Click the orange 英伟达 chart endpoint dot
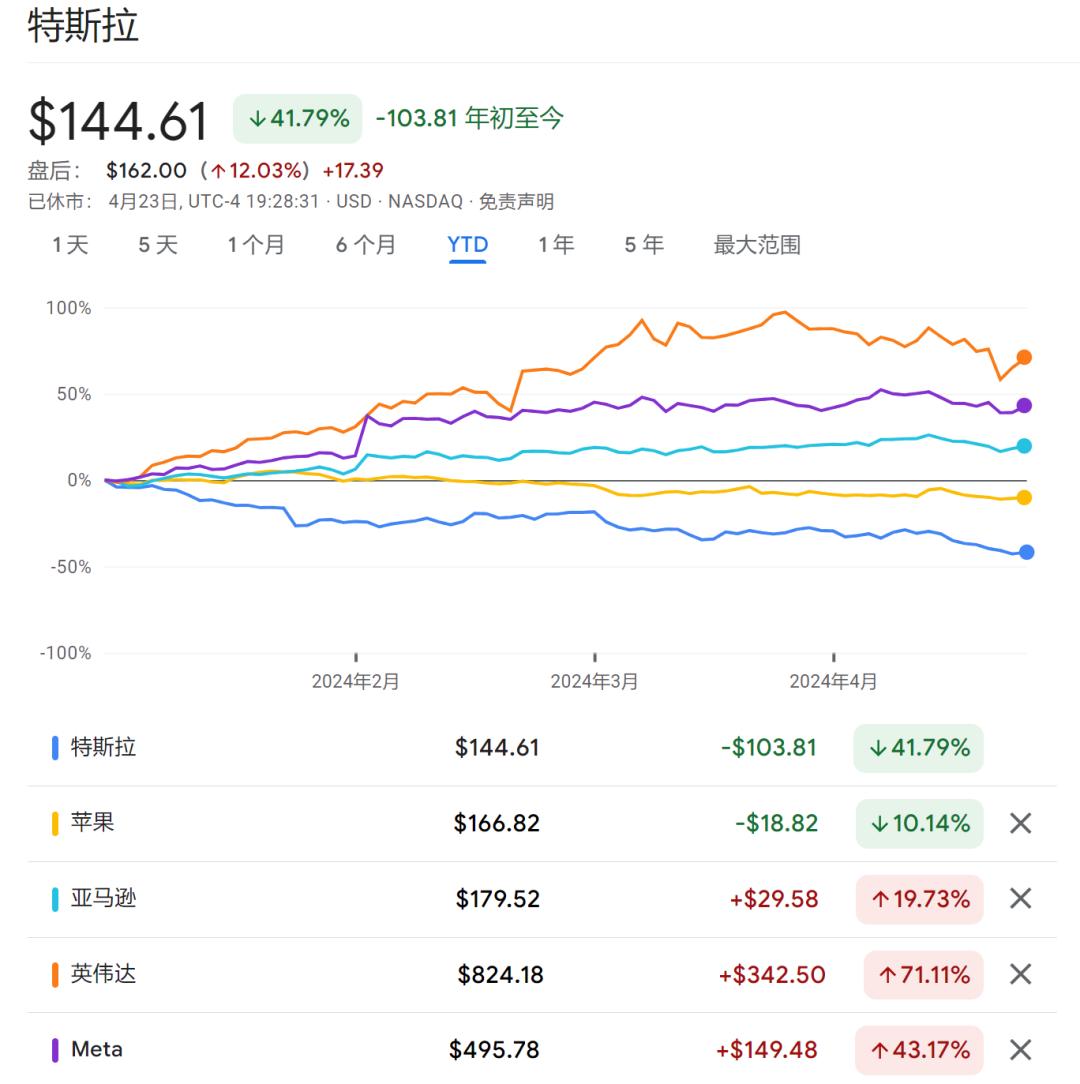The width and height of the screenshot is (1080, 1084). coord(1024,357)
